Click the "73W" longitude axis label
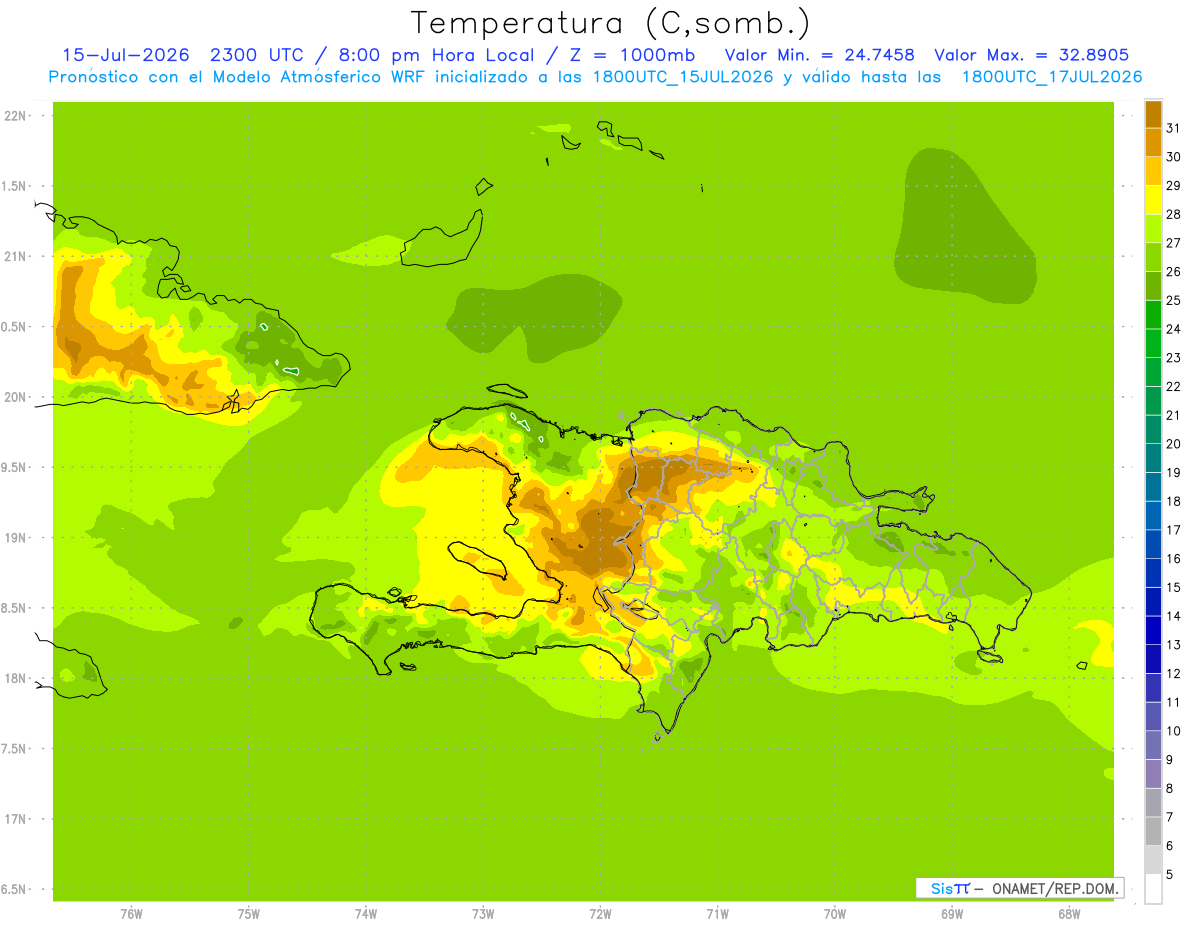The width and height of the screenshot is (1200, 927). click(483, 913)
